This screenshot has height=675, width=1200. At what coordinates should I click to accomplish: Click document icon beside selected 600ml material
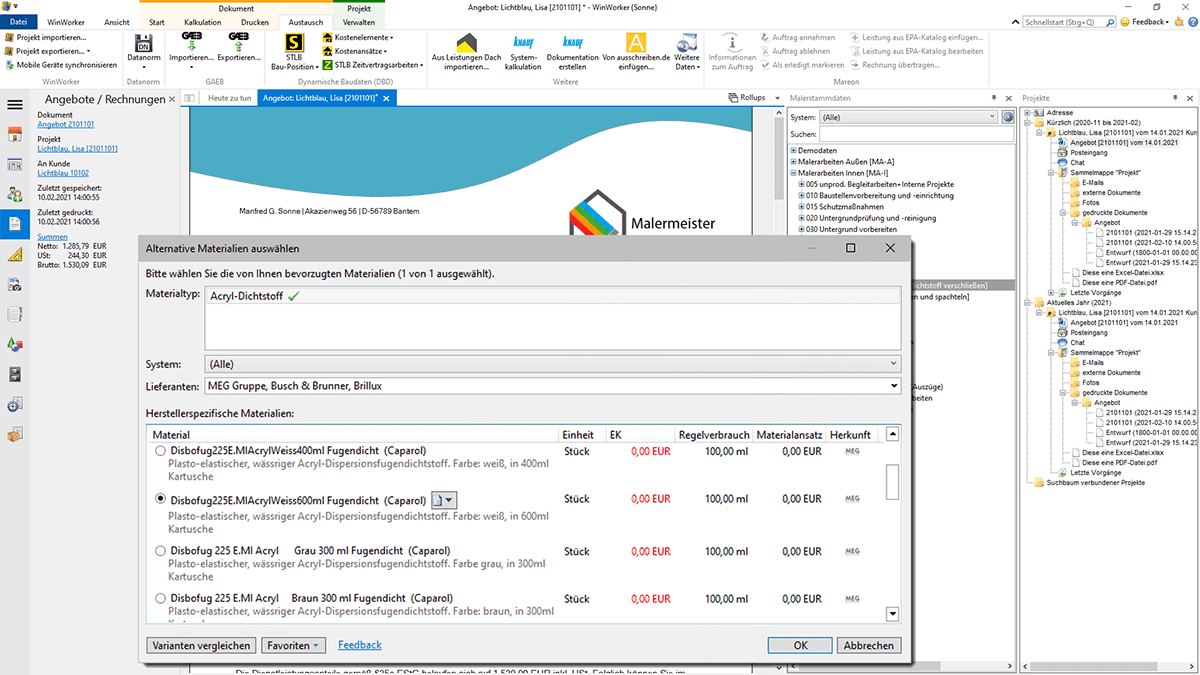pyautogui.click(x=444, y=500)
